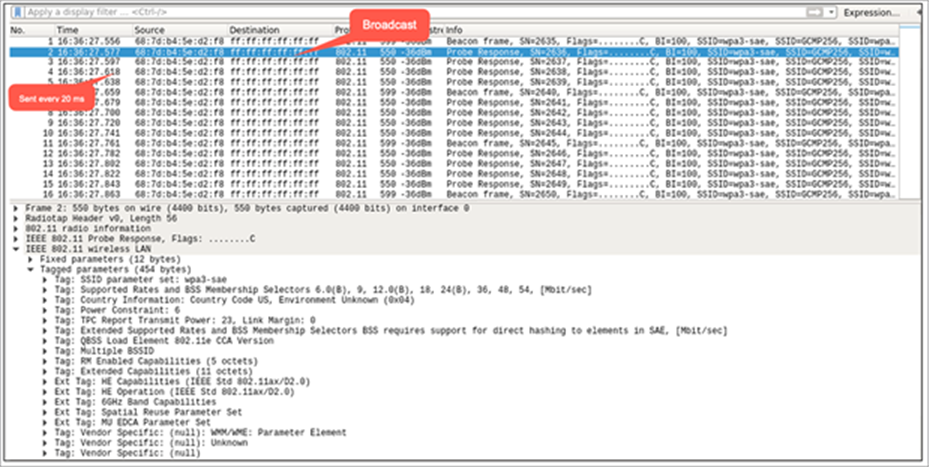
Task: Select the Beacon frame packet SN=2650
Action: (x=454, y=194)
